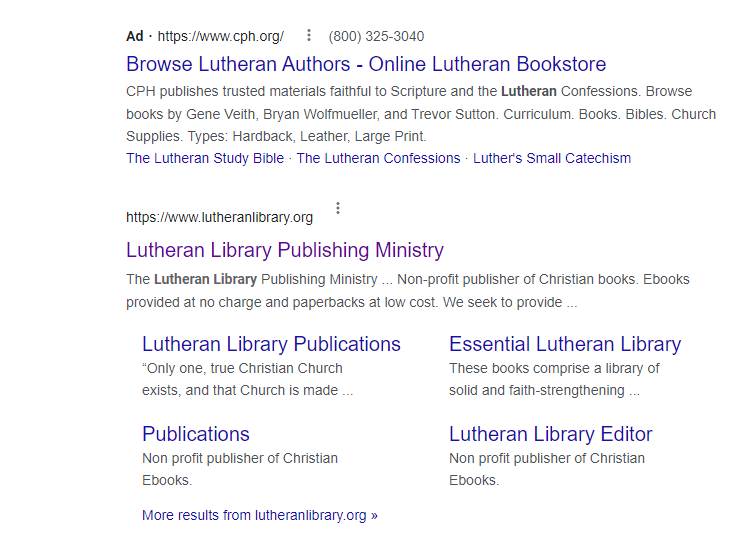The image size is (744, 555).
Task: Click the Ad label before cph.org
Action: 135,36
